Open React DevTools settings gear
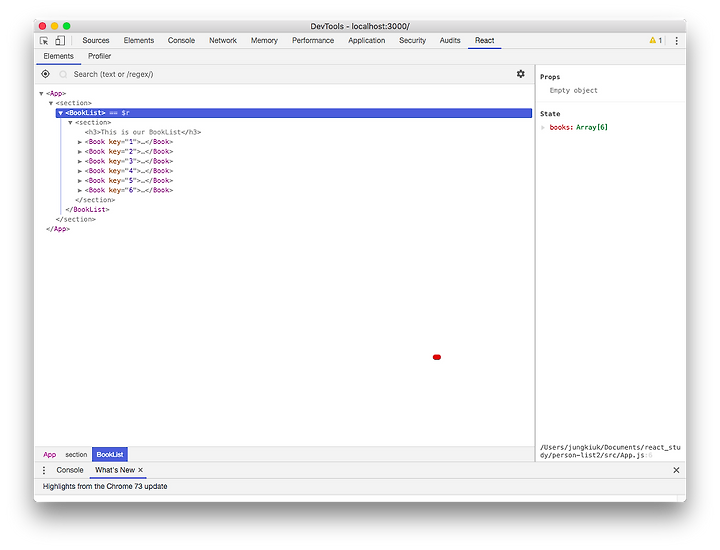 pyautogui.click(x=520, y=74)
